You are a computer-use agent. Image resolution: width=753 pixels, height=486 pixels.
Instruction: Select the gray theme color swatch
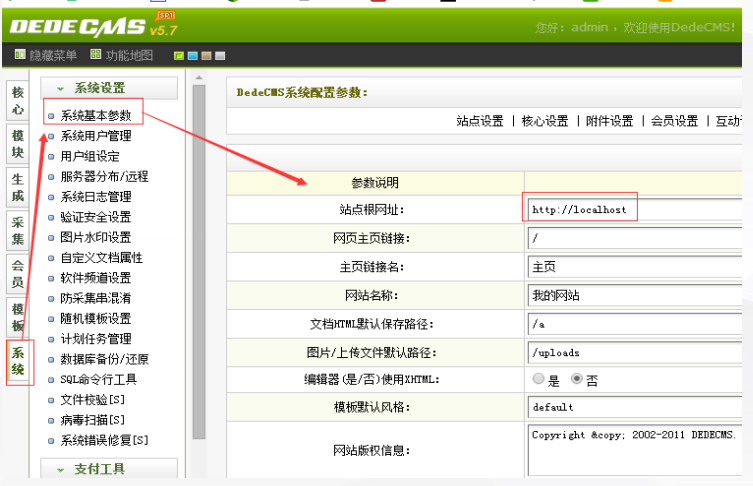(220, 56)
